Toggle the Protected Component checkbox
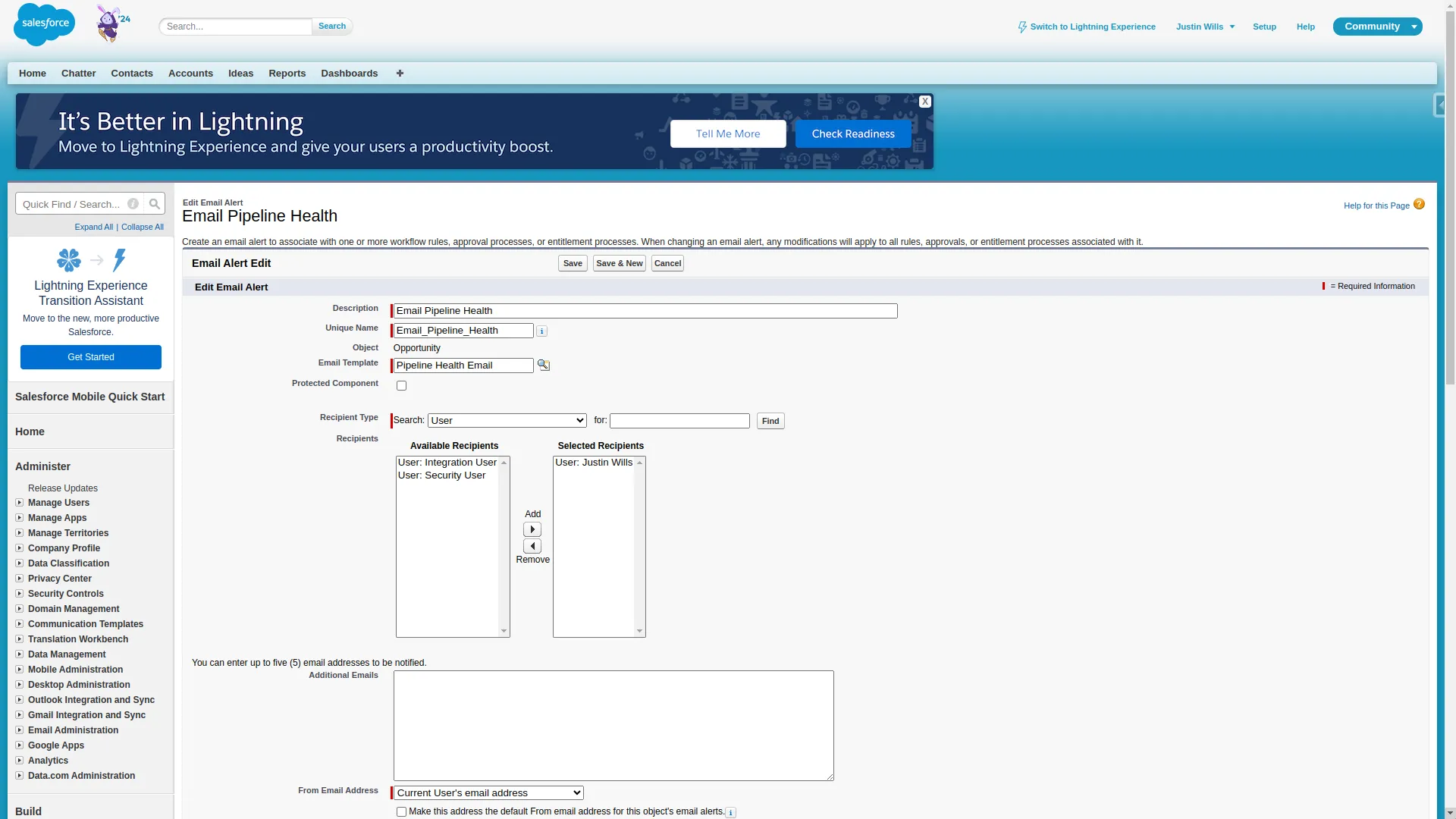 402,386
